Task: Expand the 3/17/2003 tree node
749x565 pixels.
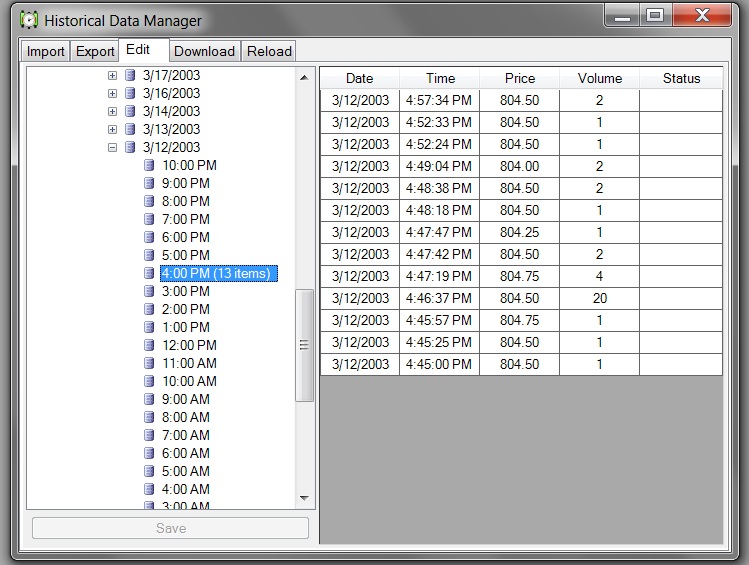Action: pos(112,75)
